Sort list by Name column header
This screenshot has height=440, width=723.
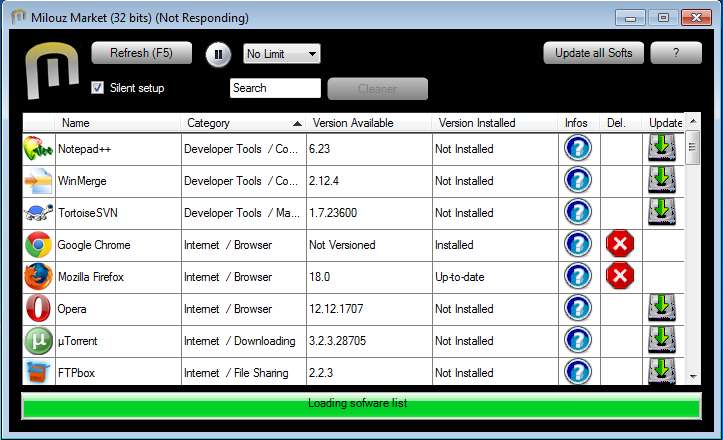click(x=119, y=123)
